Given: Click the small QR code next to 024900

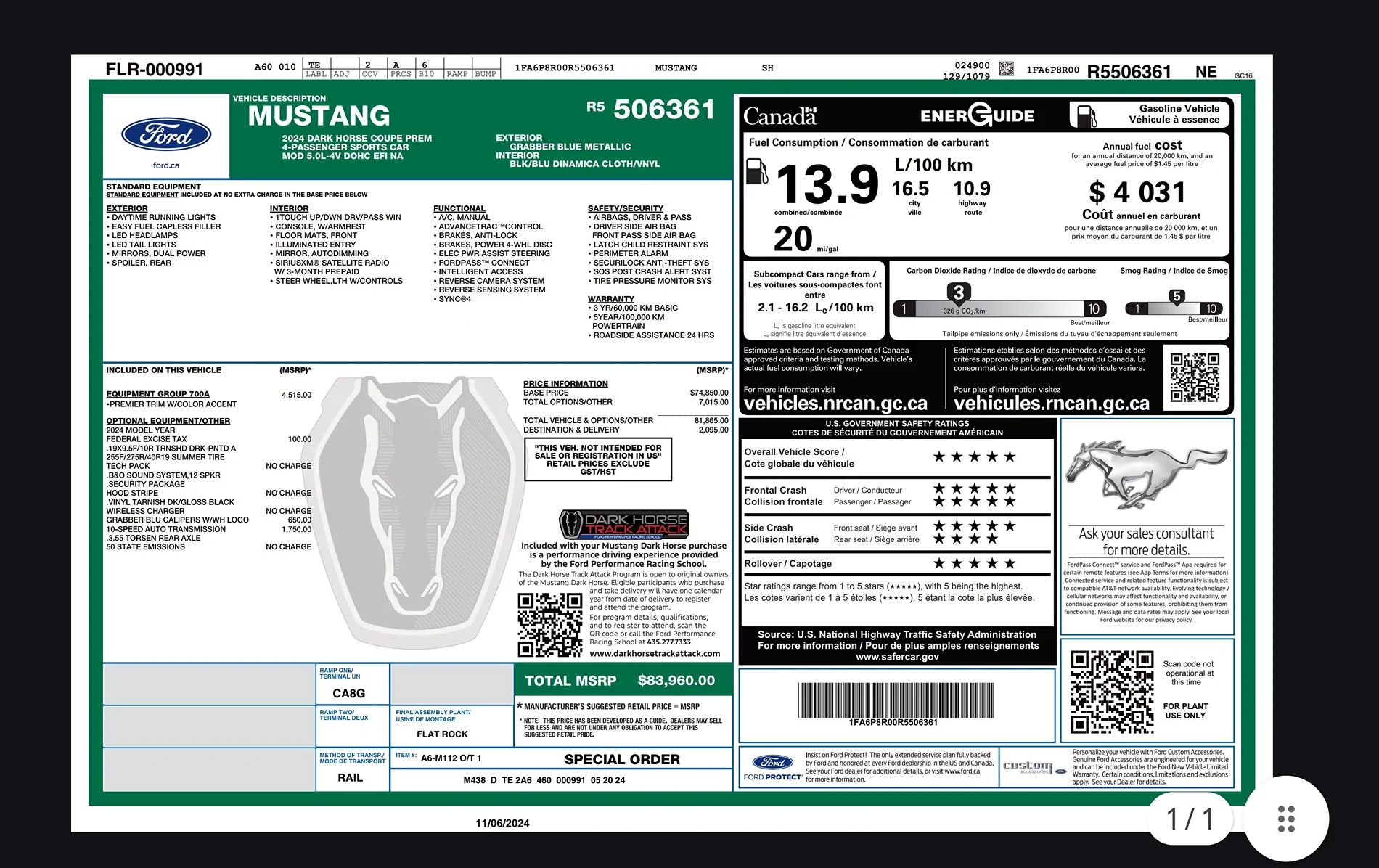Looking at the screenshot, I should coord(1006,69).
